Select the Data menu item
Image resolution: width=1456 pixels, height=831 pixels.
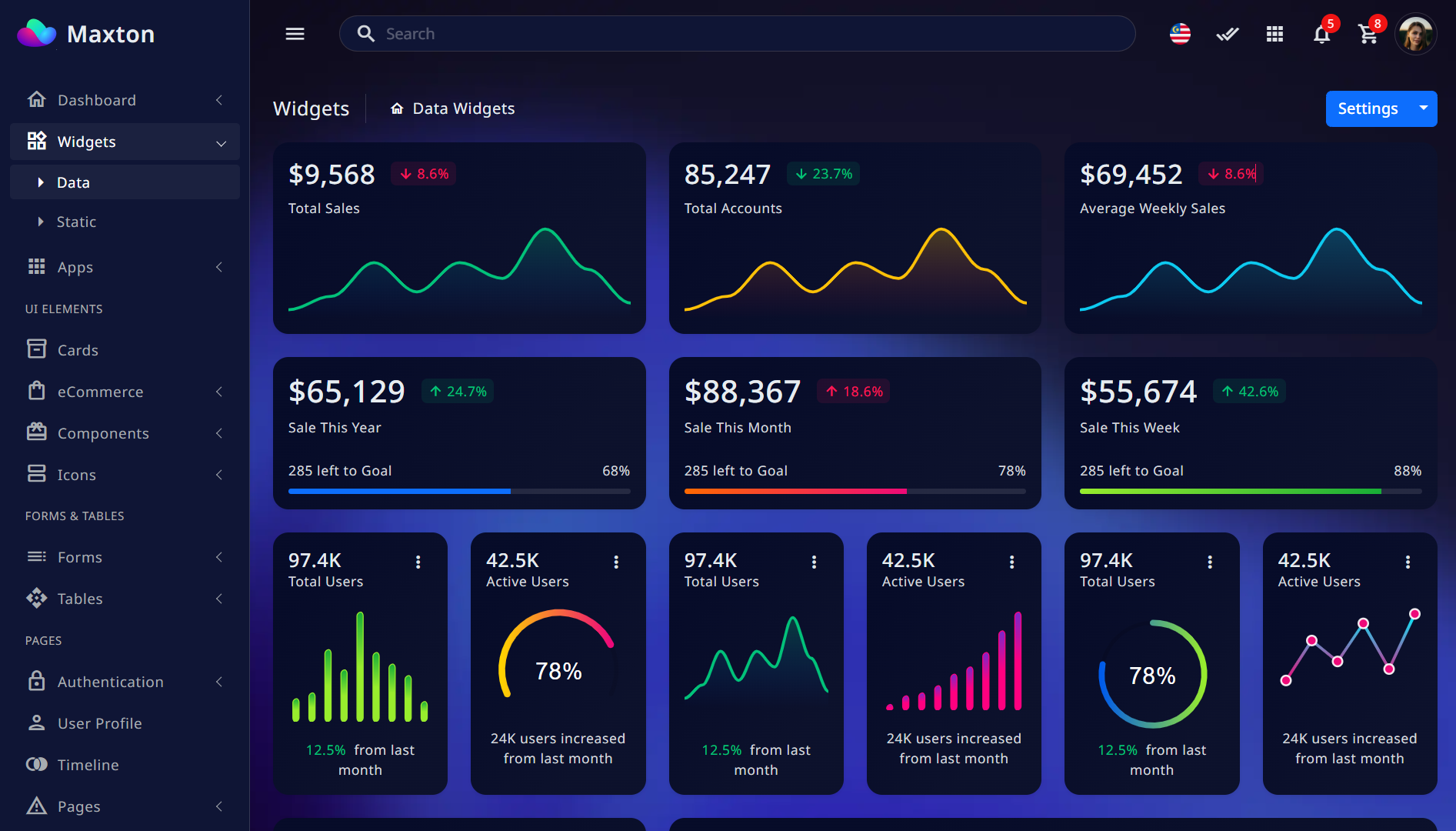pos(73,182)
